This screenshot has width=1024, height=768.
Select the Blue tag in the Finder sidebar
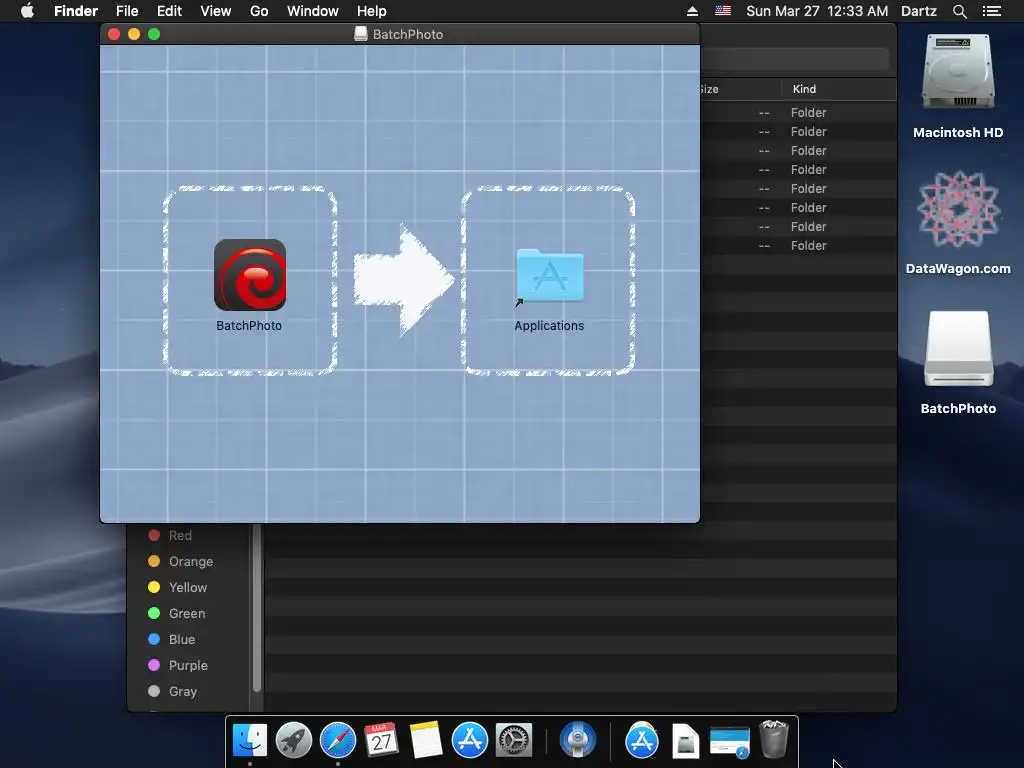pos(171,639)
